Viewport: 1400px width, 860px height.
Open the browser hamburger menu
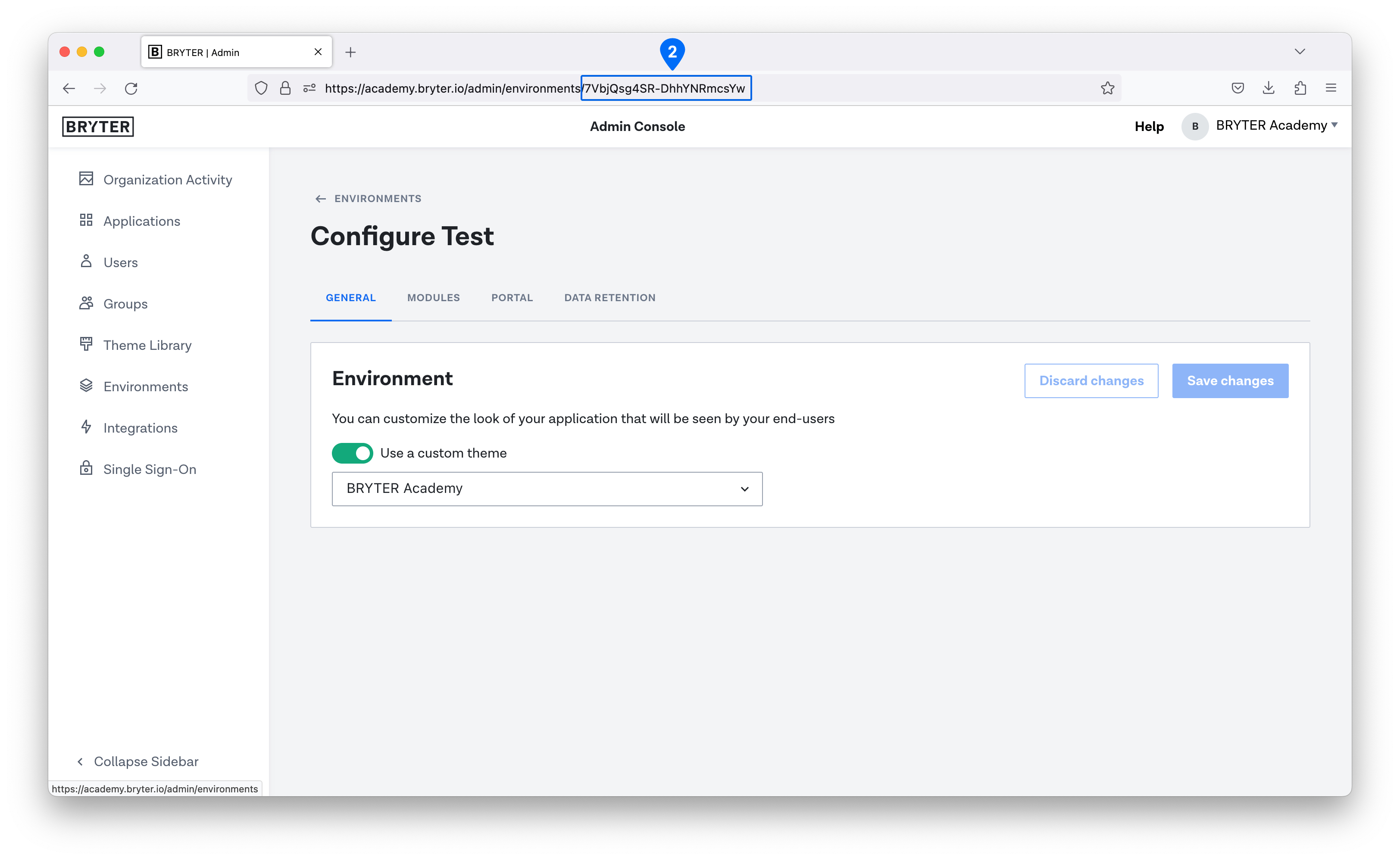pos(1331,88)
